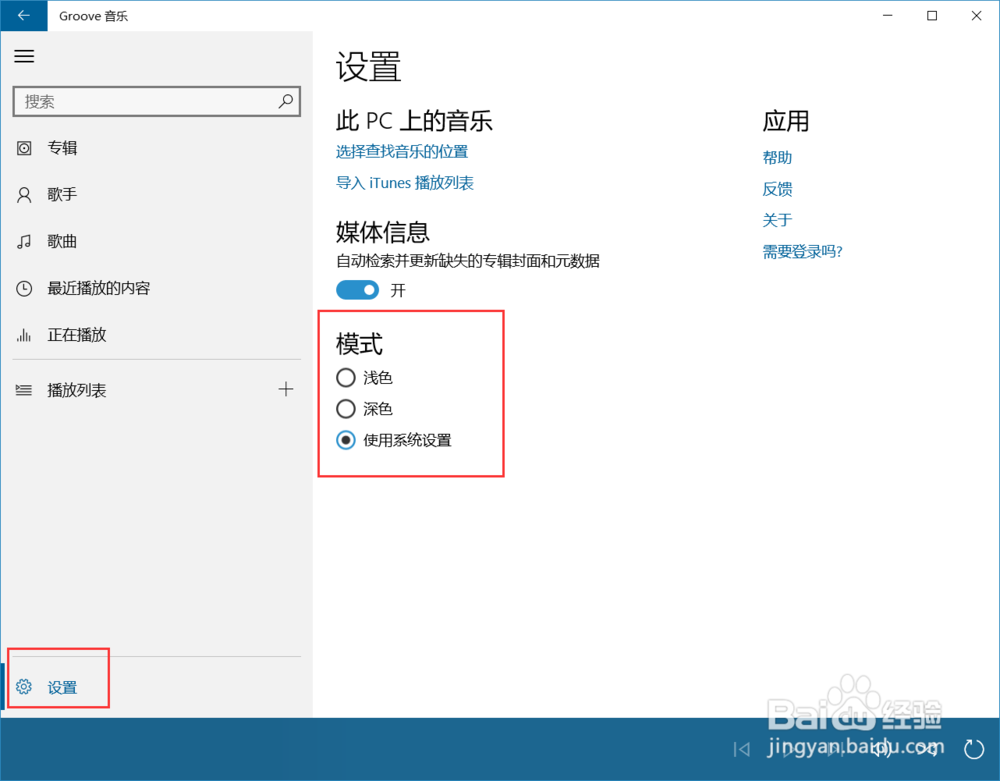Click the playlist (播放列表) lines icon
This screenshot has width=1000, height=781.
24,390
